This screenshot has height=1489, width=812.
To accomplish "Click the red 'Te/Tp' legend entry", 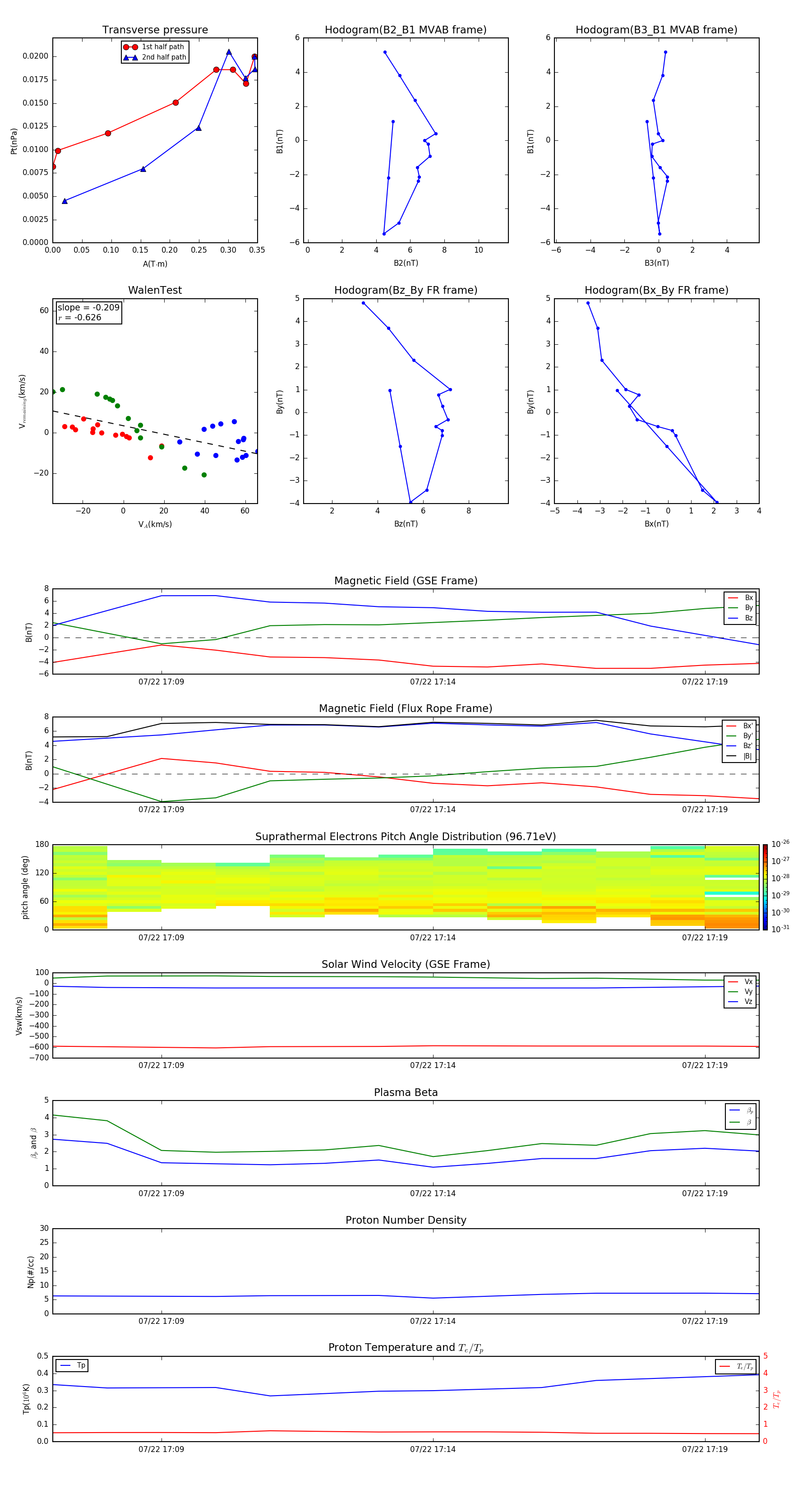I will point(736,1366).
